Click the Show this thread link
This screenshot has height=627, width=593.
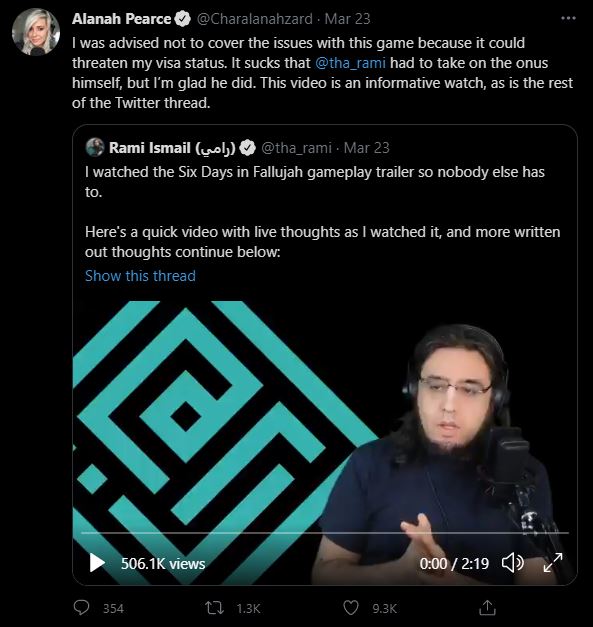[x=140, y=276]
